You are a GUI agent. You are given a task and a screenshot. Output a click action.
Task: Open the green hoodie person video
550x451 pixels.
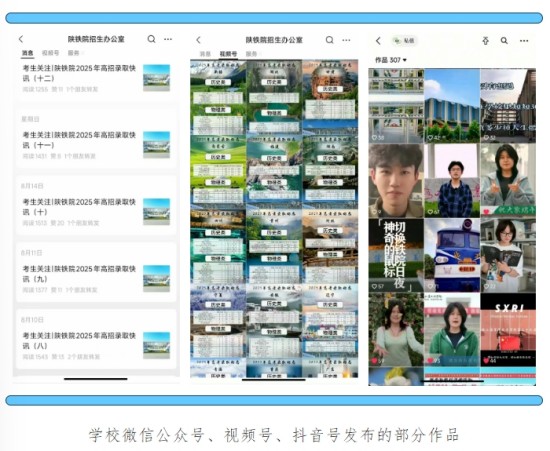tap(452, 330)
